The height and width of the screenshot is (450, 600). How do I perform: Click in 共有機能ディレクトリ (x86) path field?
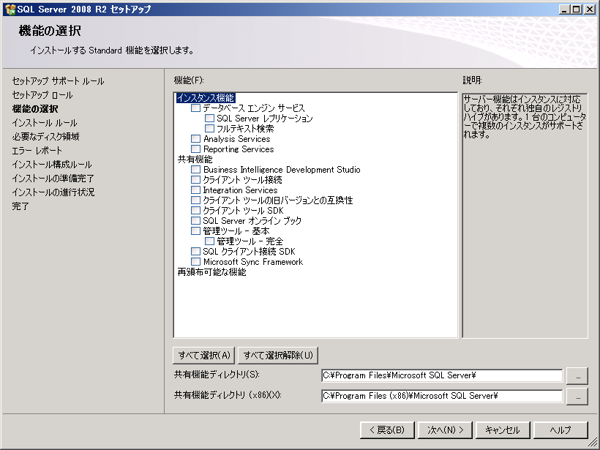[x=442, y=396]
